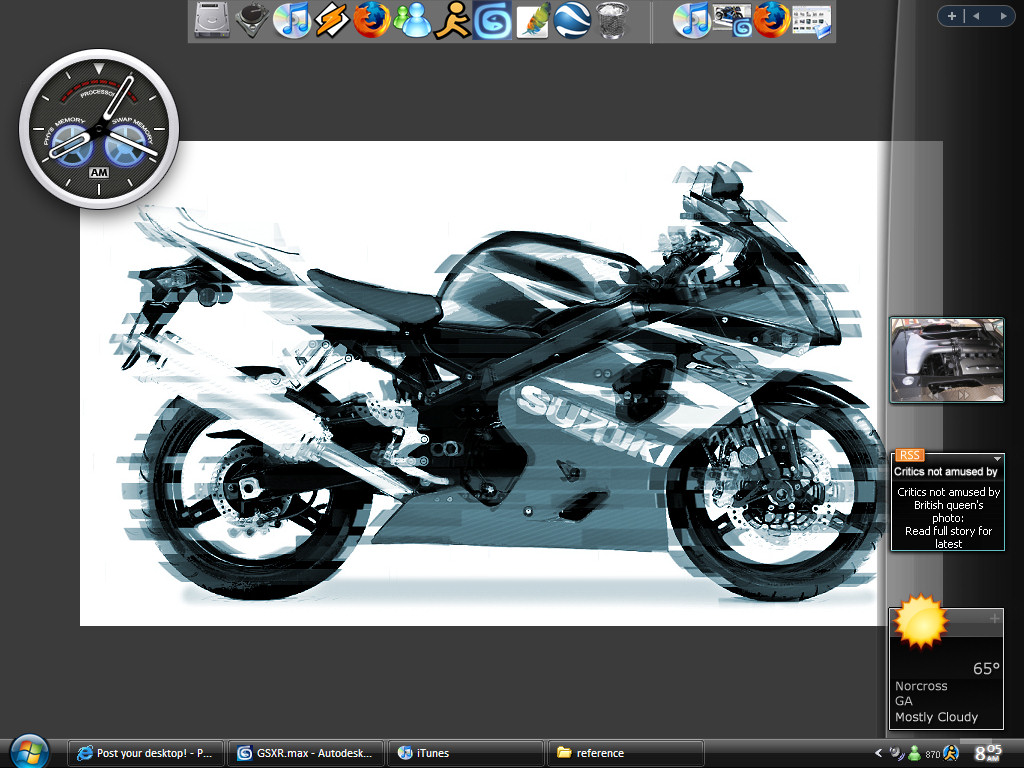Open the full Recycle Bin in the dock
1024x768 pixels.
click(x=612, y=20)
